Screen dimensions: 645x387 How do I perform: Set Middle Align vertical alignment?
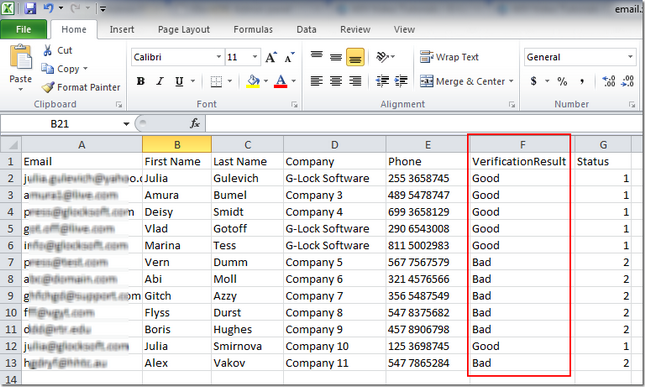point(336,56)
